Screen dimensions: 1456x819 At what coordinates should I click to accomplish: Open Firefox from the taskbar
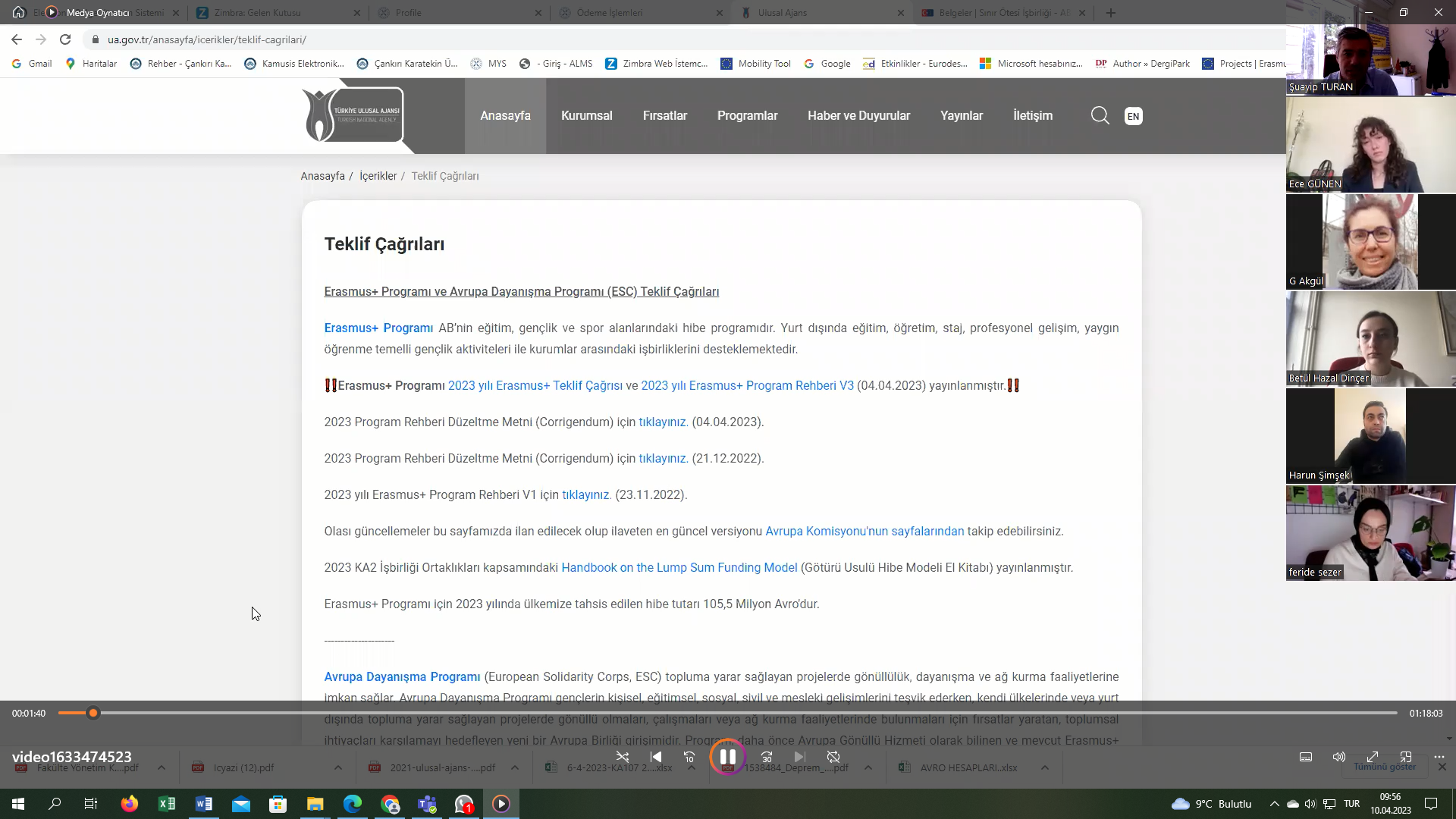point(130,804)
